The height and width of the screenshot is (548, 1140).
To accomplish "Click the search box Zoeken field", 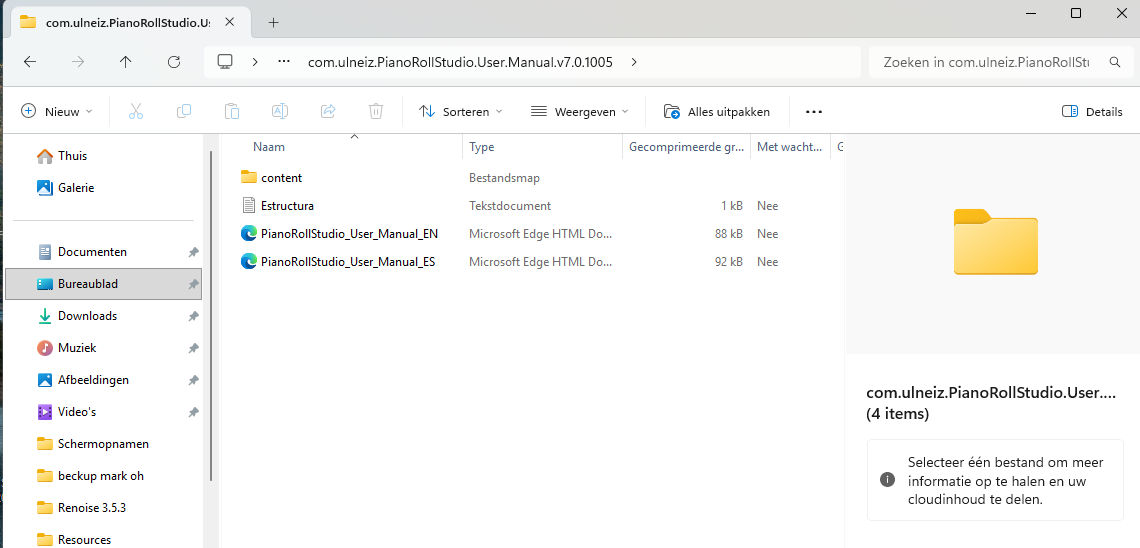I will point(990,62).
